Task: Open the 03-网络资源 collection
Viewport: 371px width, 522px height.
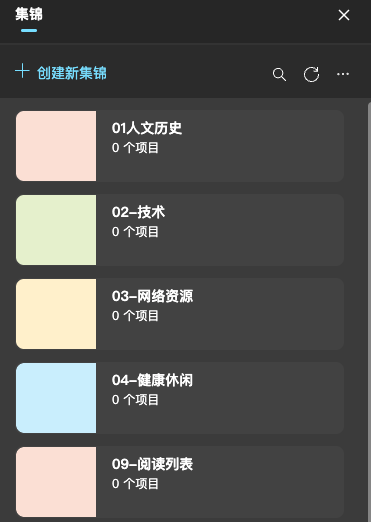Action: click(x=180, y=314)
